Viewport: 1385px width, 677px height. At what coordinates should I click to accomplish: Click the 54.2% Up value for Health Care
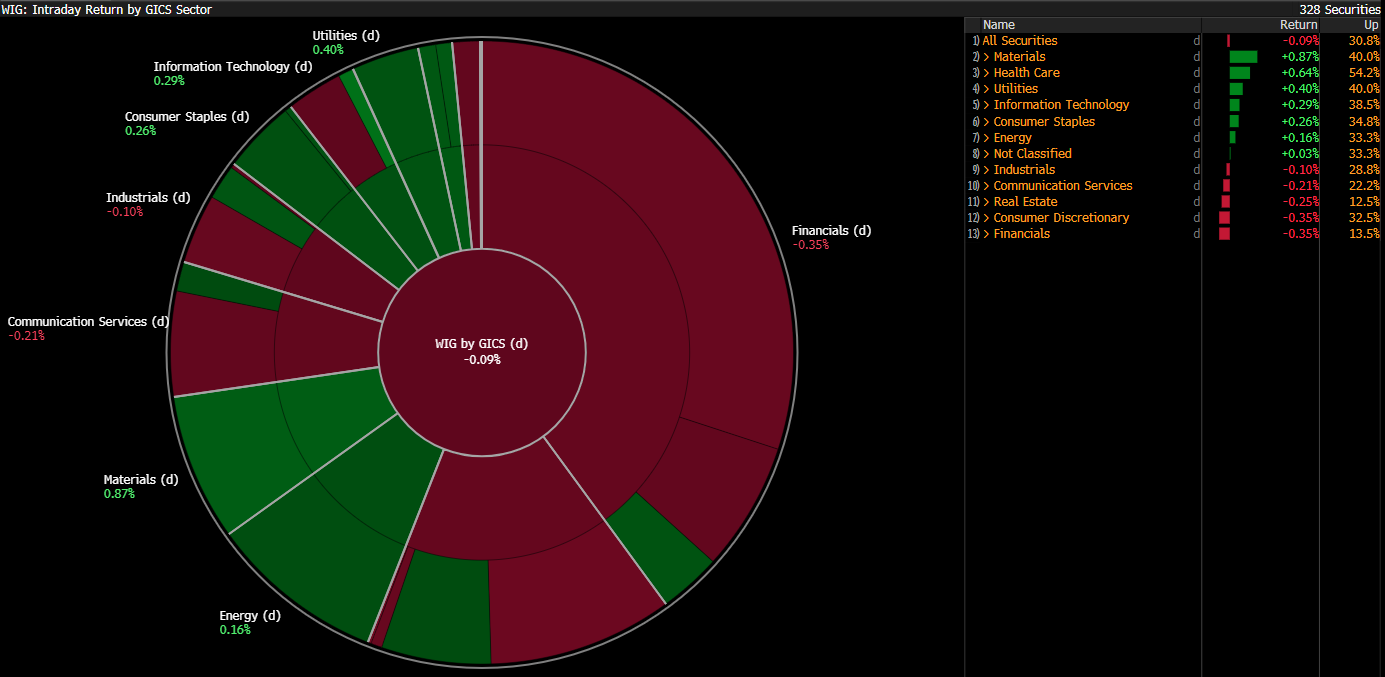(1364, 73)
